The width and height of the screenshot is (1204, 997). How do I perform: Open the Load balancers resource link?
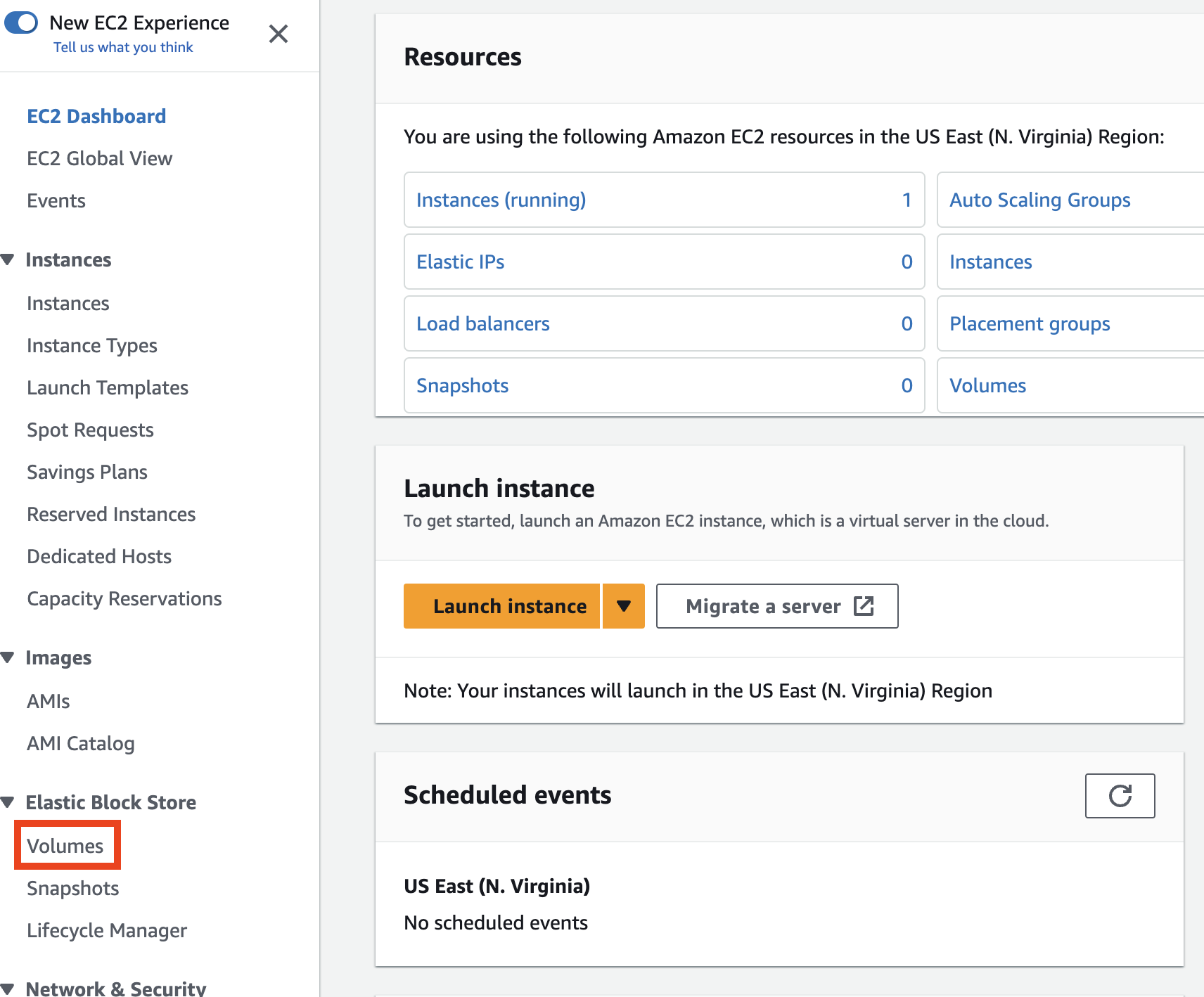pos(483,323)
